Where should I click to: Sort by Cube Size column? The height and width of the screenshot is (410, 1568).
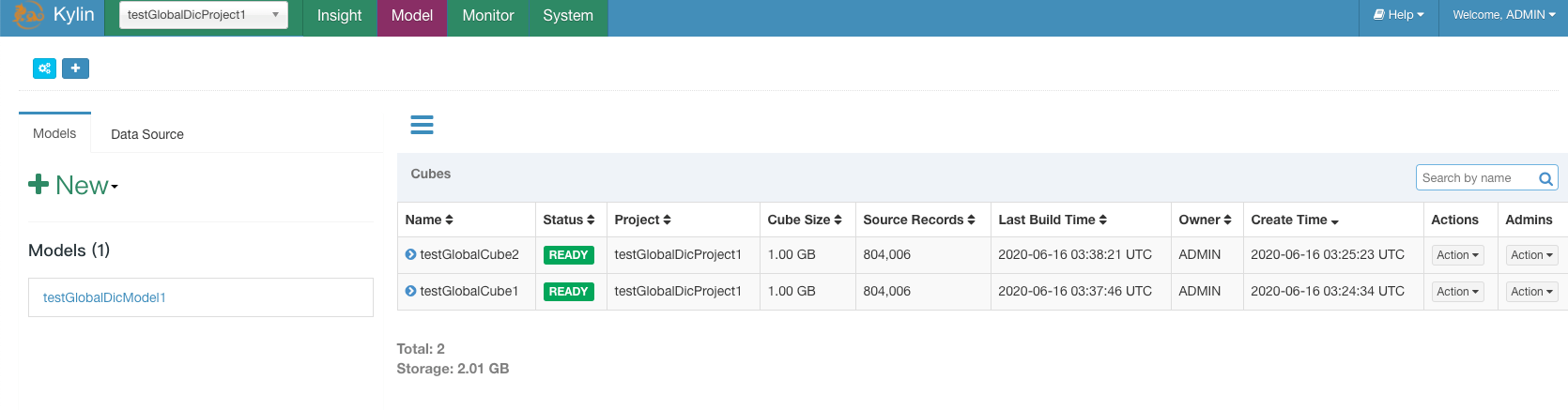click(805, 220)
